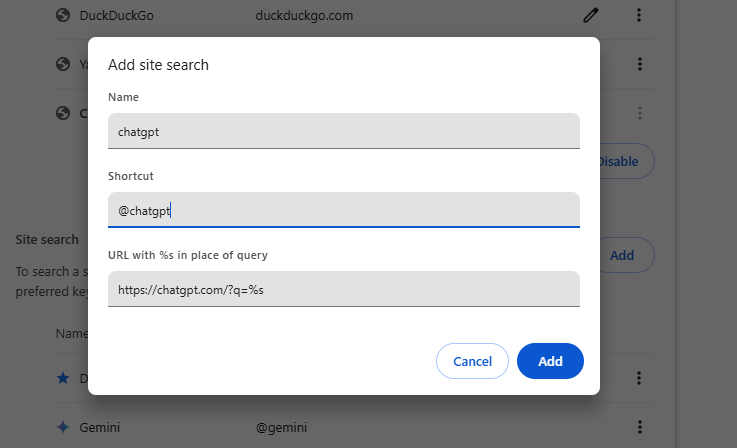
Task: Click the URL with %s field
Action: pos(344,289)
